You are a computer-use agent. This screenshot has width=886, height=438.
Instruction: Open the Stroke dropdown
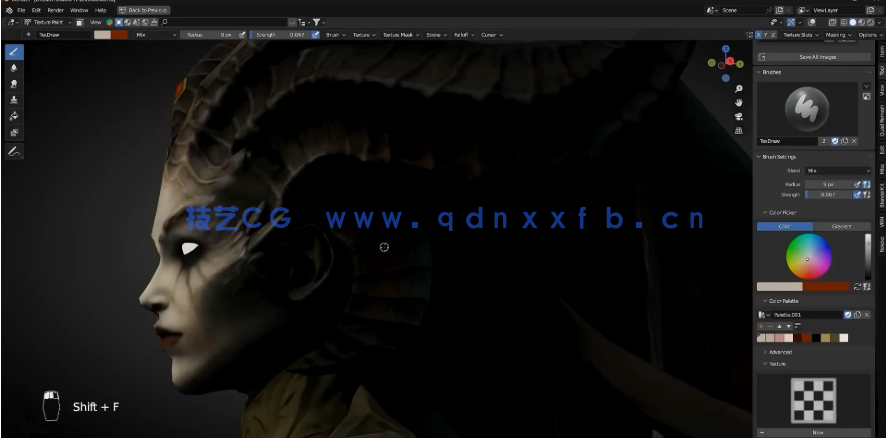pyautogui.click(x=436, y=35)
